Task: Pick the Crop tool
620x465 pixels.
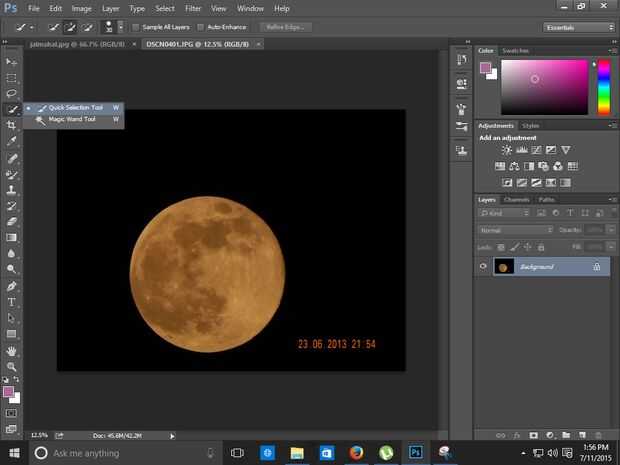Action: [12, 125]
